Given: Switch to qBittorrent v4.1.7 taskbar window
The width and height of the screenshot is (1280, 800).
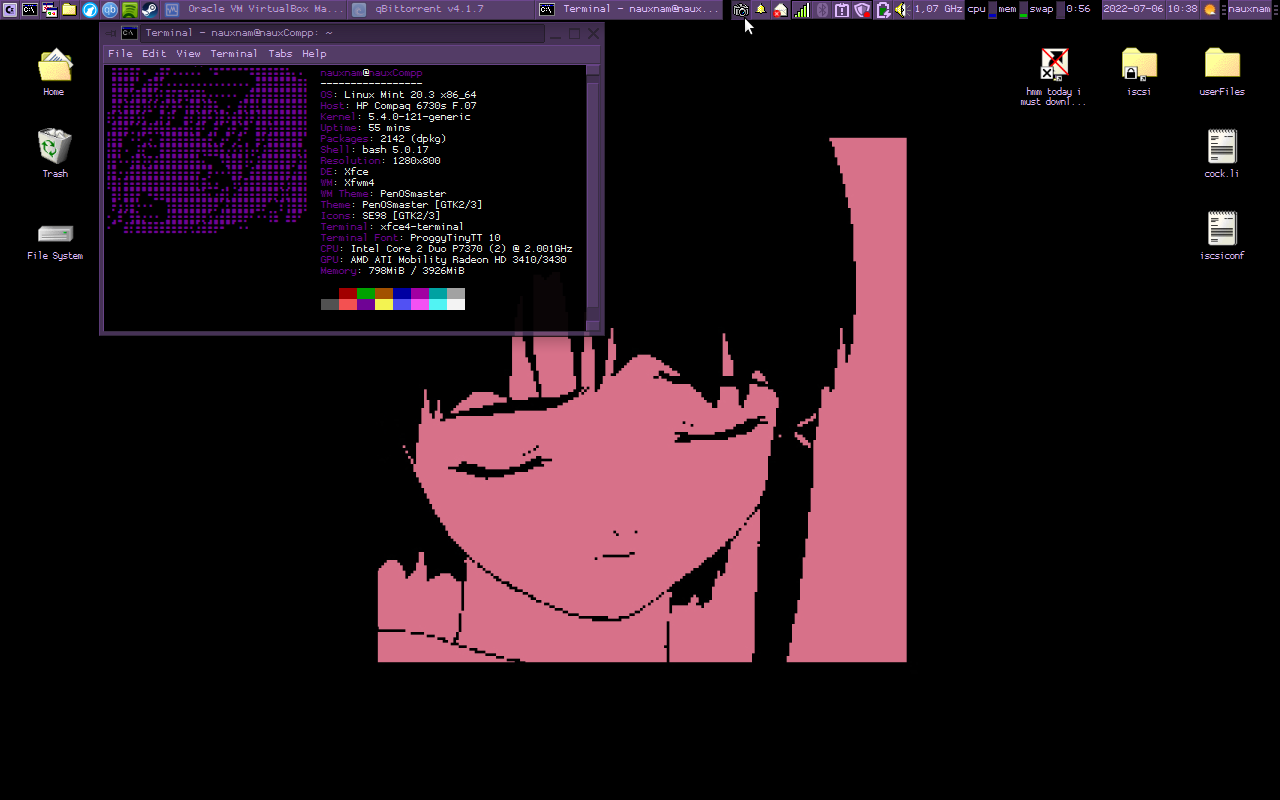Looking at the screenshot, I should point(440,9).
